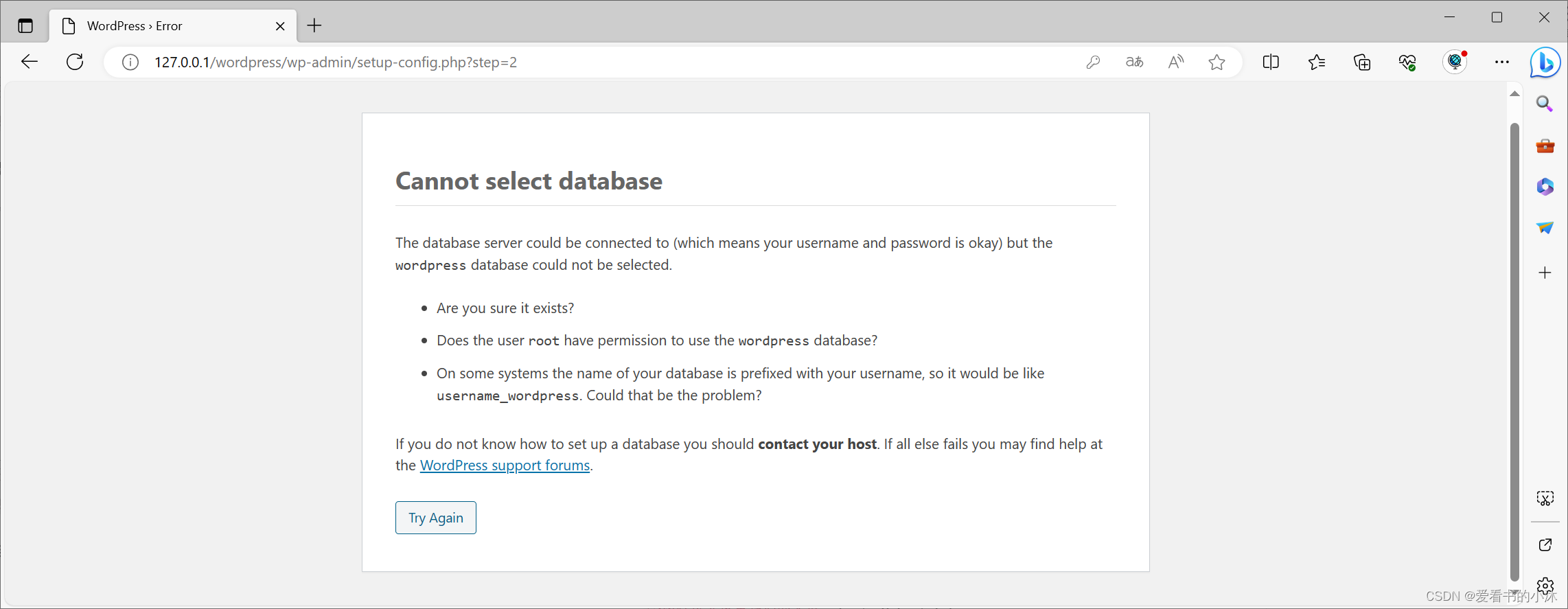Viewport: 1568px width, 609px height.
Task: Open the Favorites list
Action: coord(1317,62)
